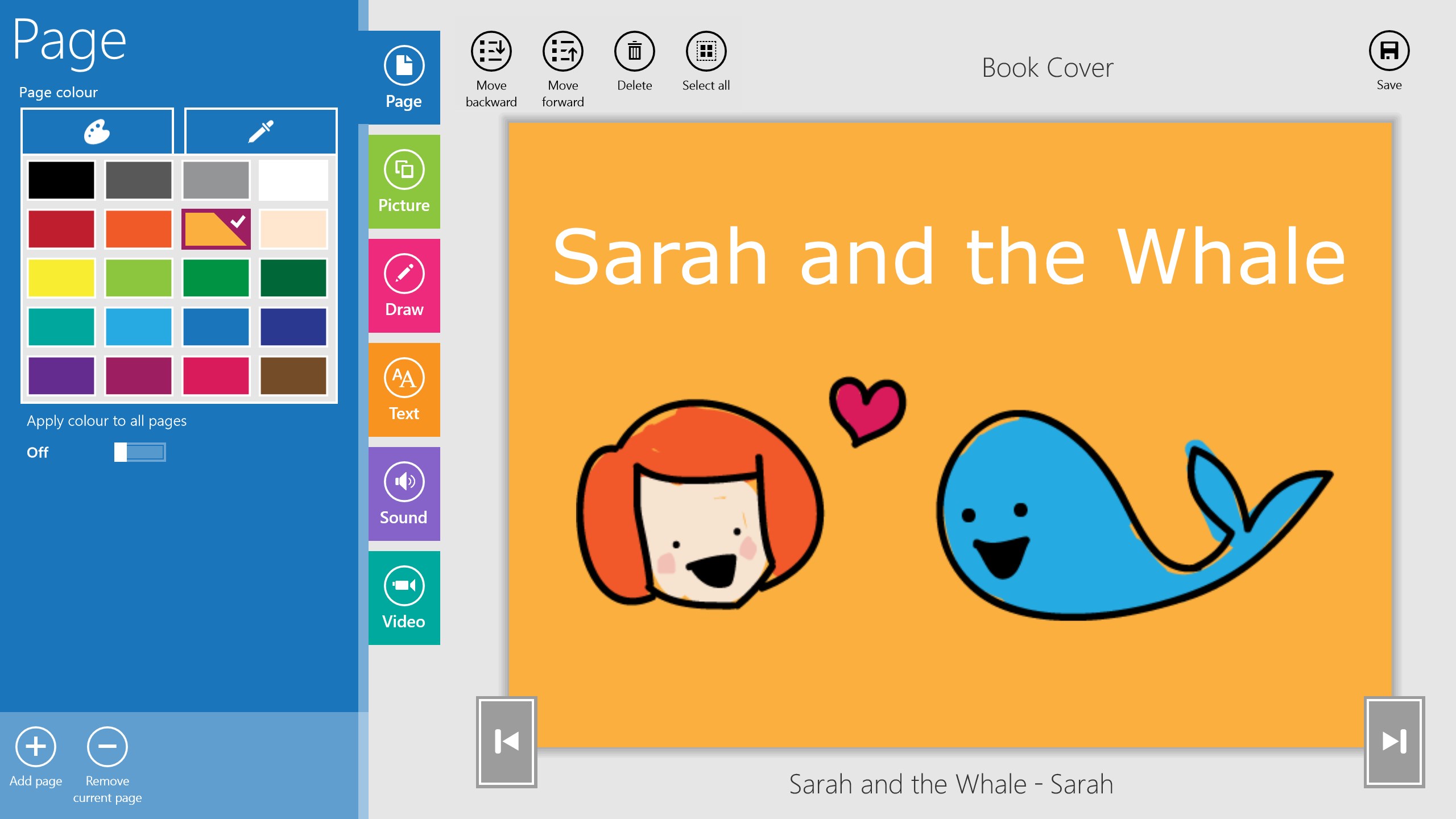
Task: Move the selected element backward
Action: (x=491, y=51)
